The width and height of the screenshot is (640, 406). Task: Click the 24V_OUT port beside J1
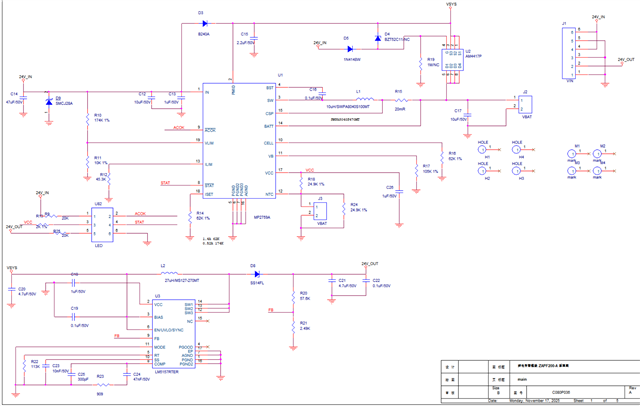point(626,60)
